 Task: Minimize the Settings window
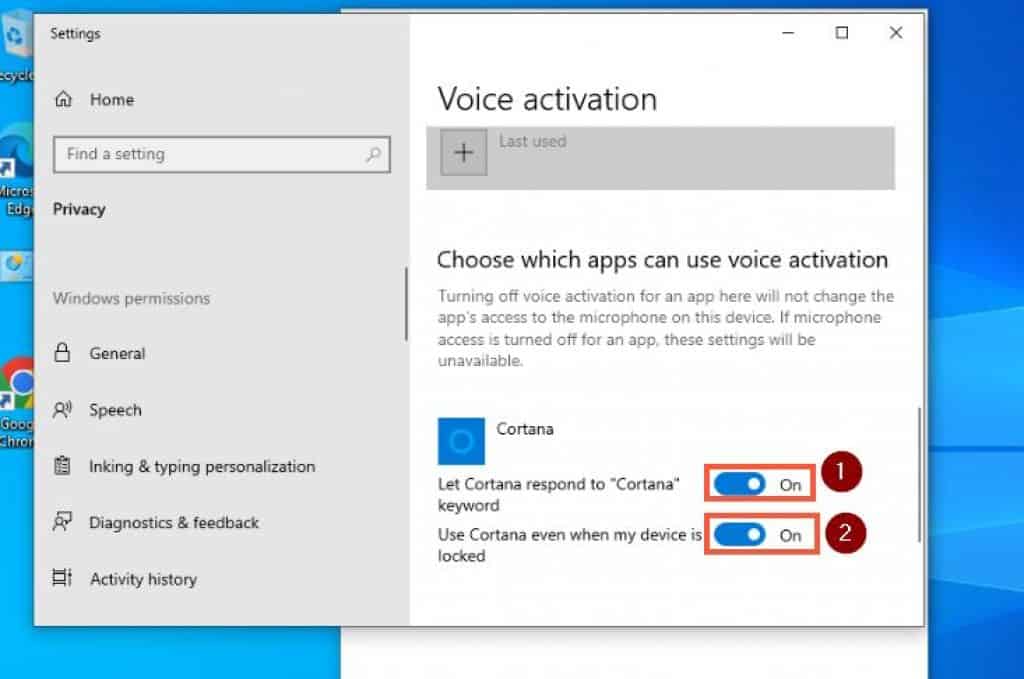coord(788,33)
